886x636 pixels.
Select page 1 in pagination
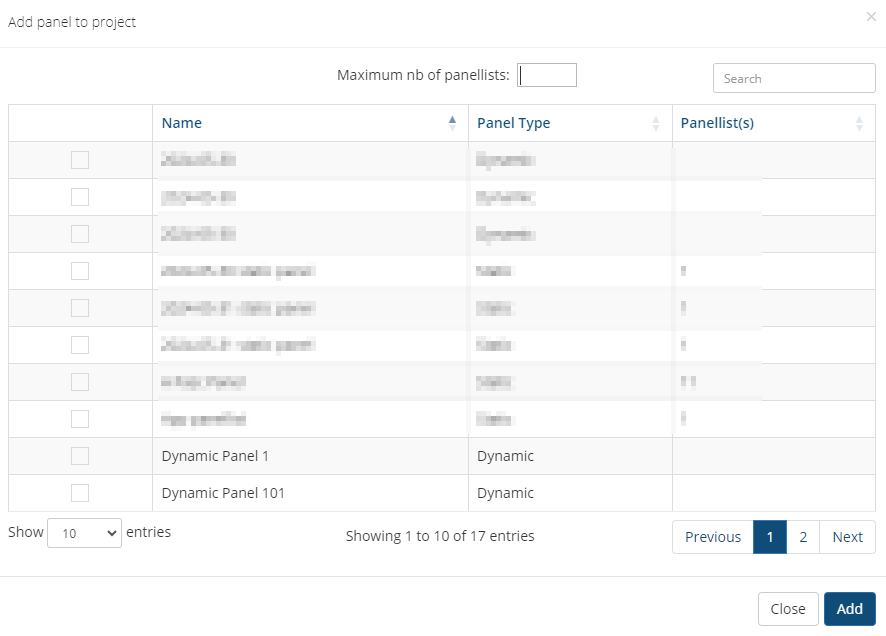(769, 537)
